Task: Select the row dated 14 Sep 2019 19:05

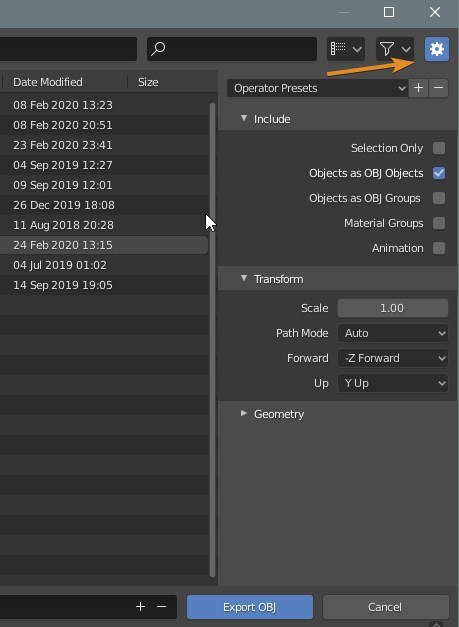Action: tap(104, 285)
